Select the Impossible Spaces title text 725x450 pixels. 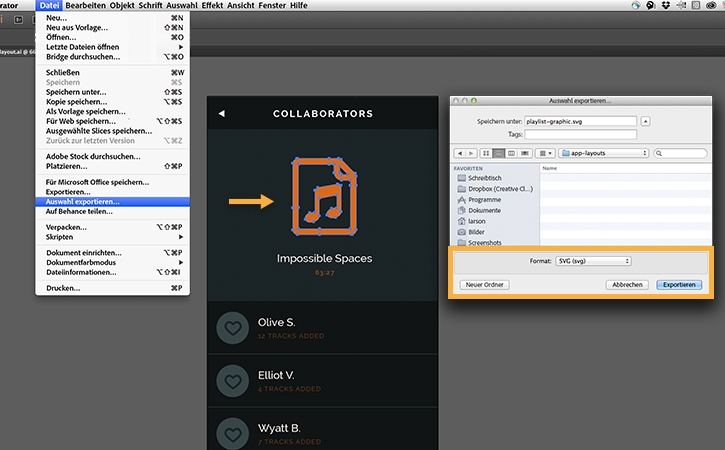(x=324, y=259)
